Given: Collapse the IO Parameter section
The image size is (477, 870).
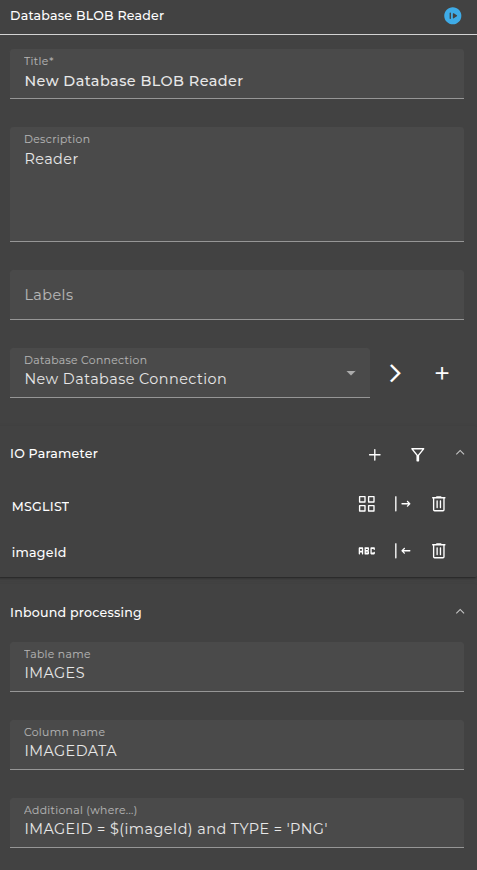Looking at the screenshot, I should click(x=460, y=453).
